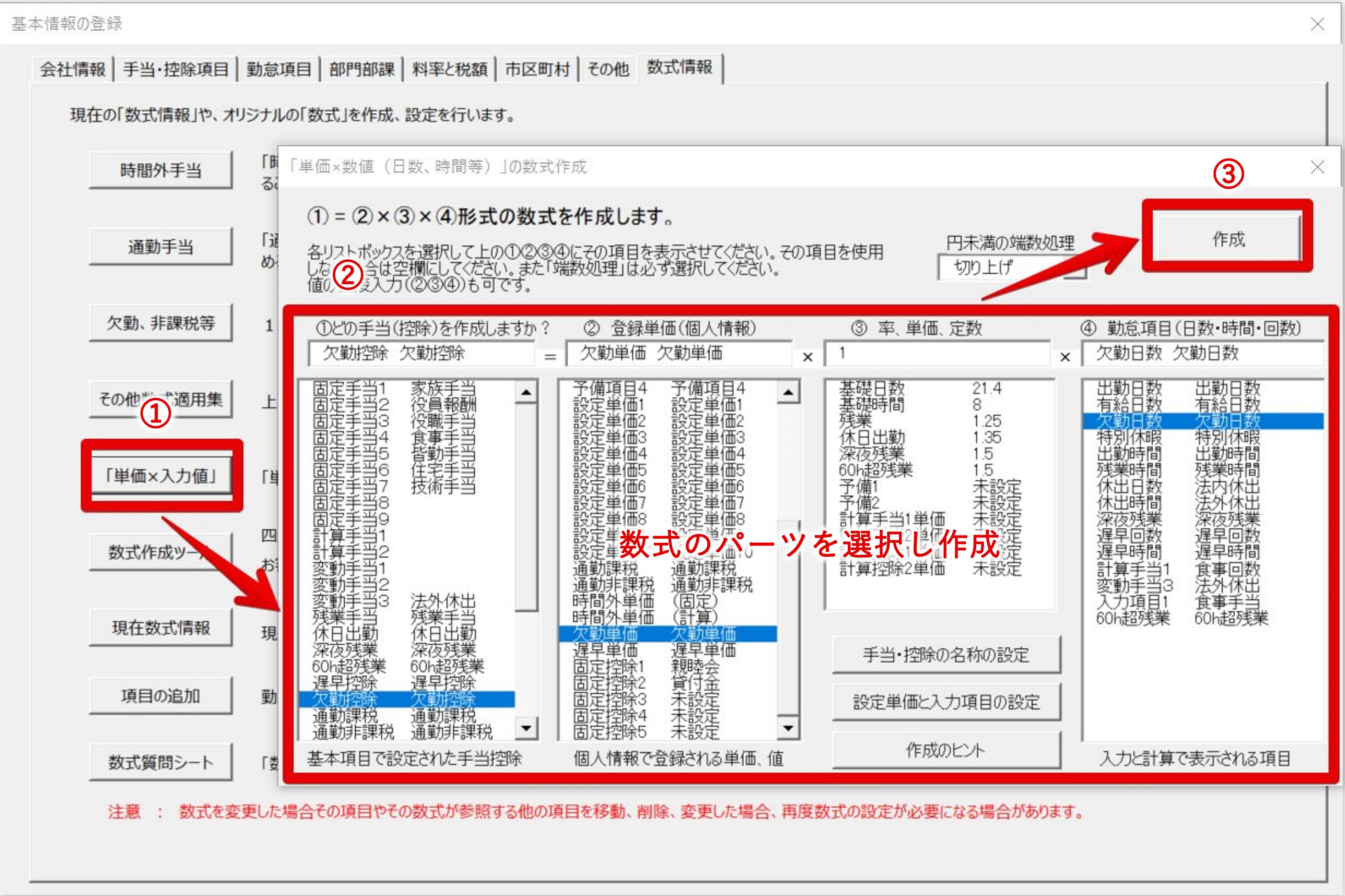Screen dimensions: 1345x896
Task: Select the 料率と税額 tab
Action: pos(450,70)
